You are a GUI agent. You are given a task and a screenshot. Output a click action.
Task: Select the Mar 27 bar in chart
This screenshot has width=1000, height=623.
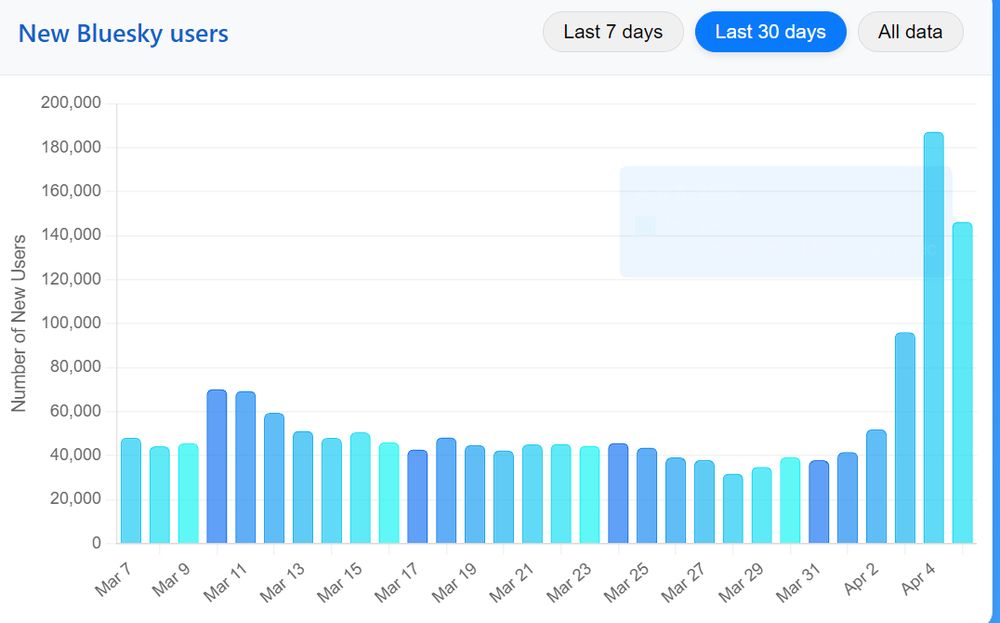704,502
